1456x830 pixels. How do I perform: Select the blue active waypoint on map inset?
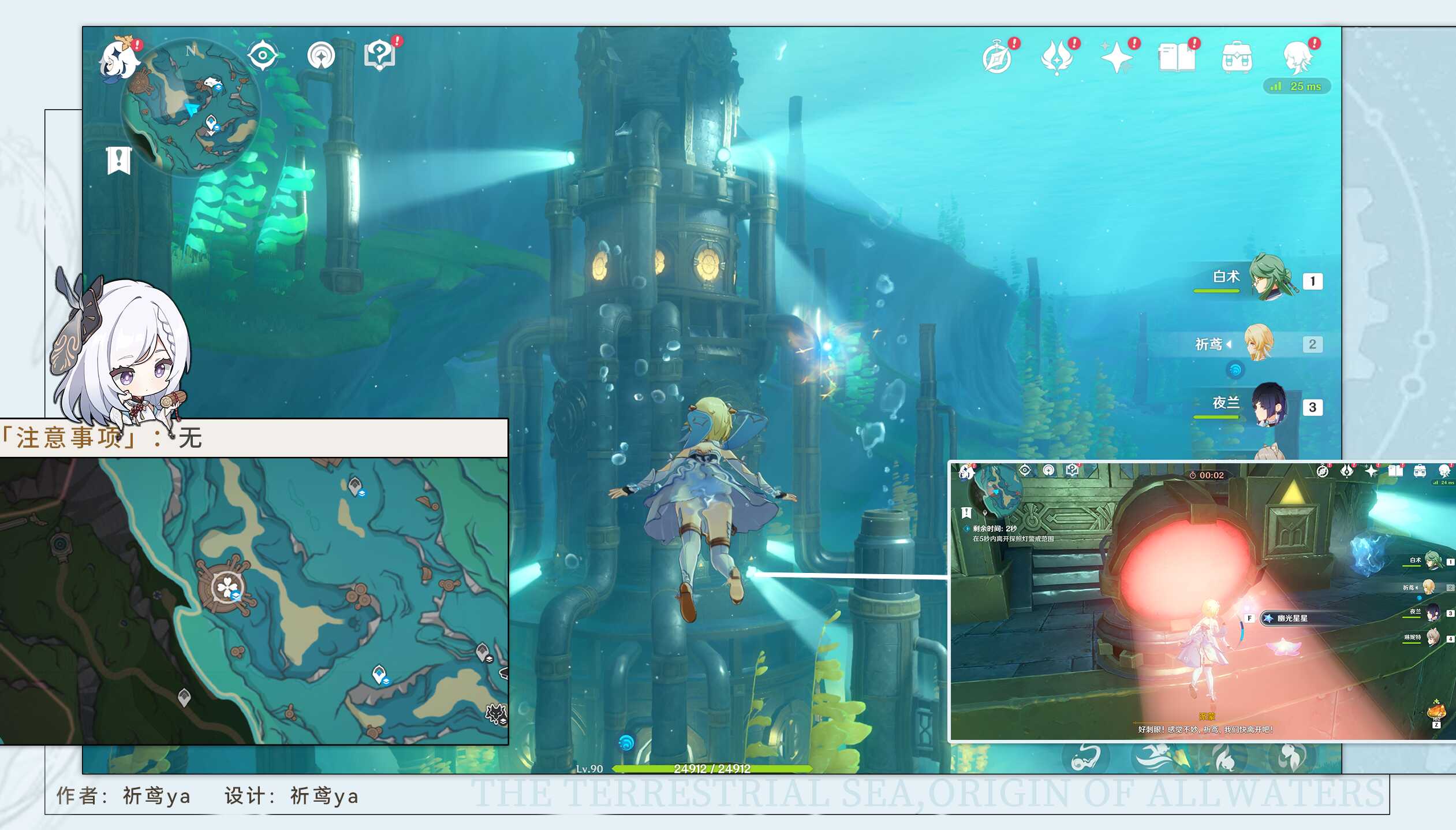(380, 675)
